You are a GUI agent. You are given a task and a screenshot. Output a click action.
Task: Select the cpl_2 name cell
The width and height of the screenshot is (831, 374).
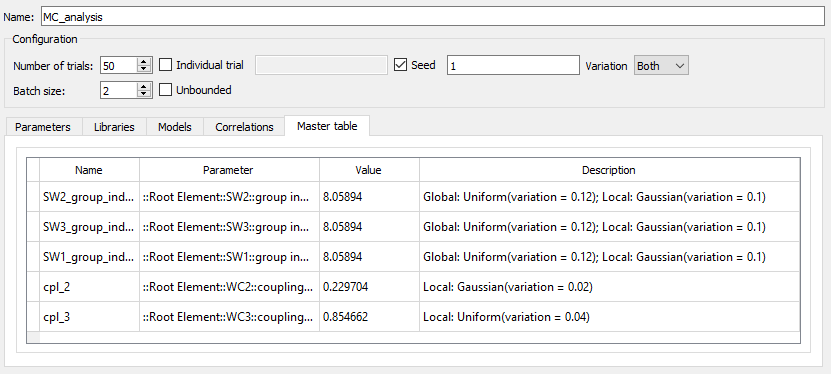click(x=89, y=287)
